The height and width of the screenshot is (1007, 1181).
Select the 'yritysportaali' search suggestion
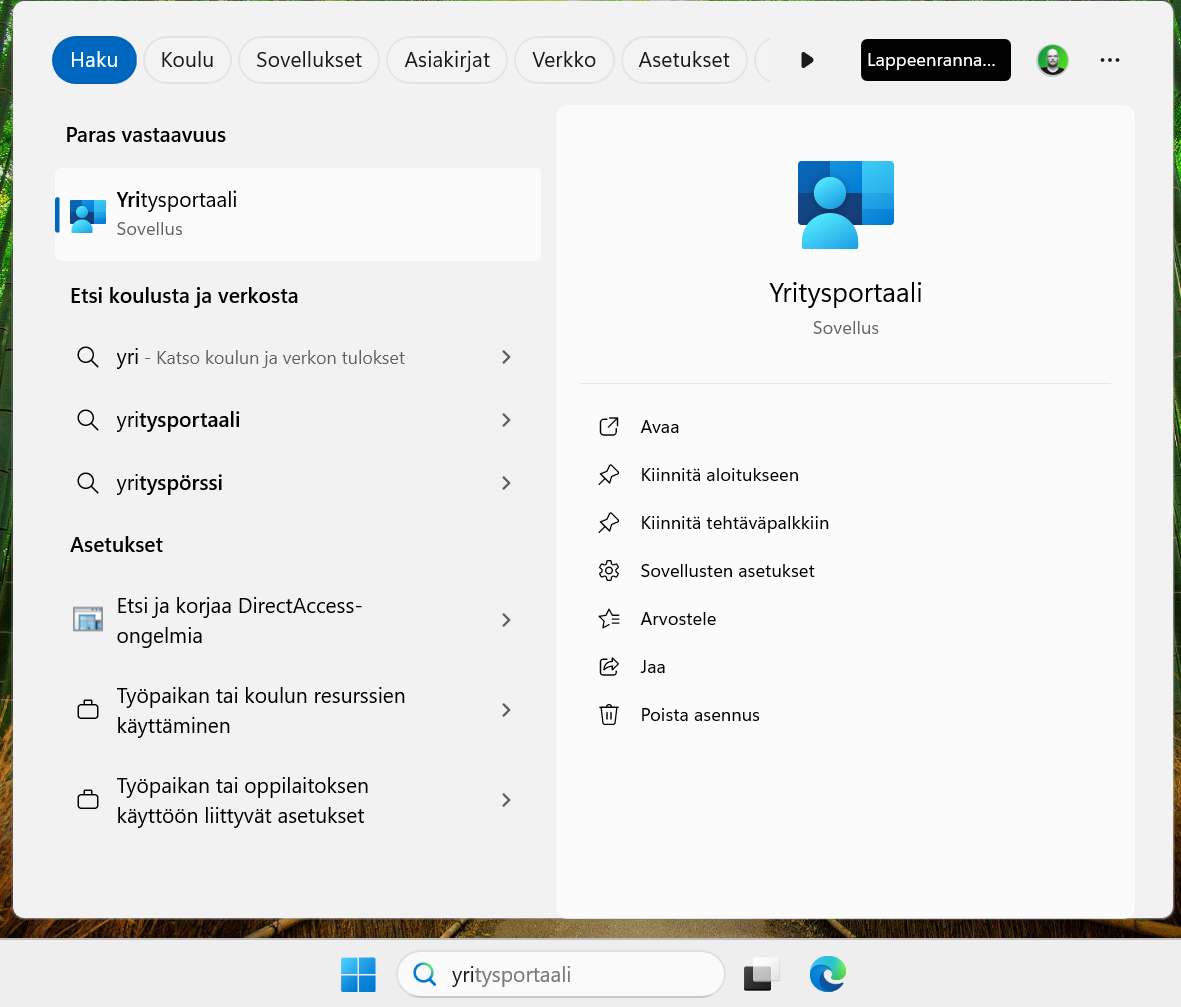click(x=298, y=420)
